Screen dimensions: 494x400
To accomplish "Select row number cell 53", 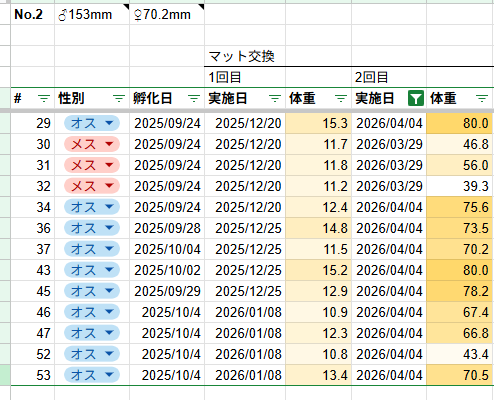I will coord(33,375).
